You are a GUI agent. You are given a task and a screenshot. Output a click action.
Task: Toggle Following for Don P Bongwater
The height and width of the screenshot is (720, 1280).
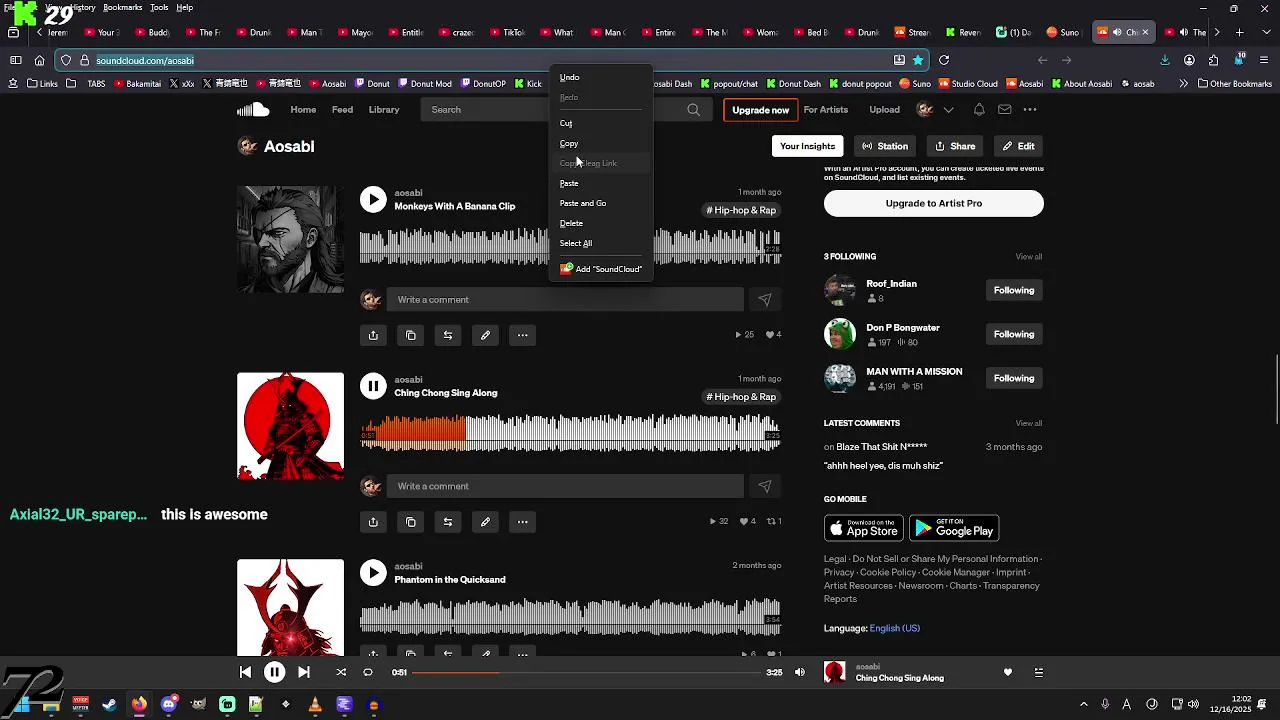pos(1013,334)
